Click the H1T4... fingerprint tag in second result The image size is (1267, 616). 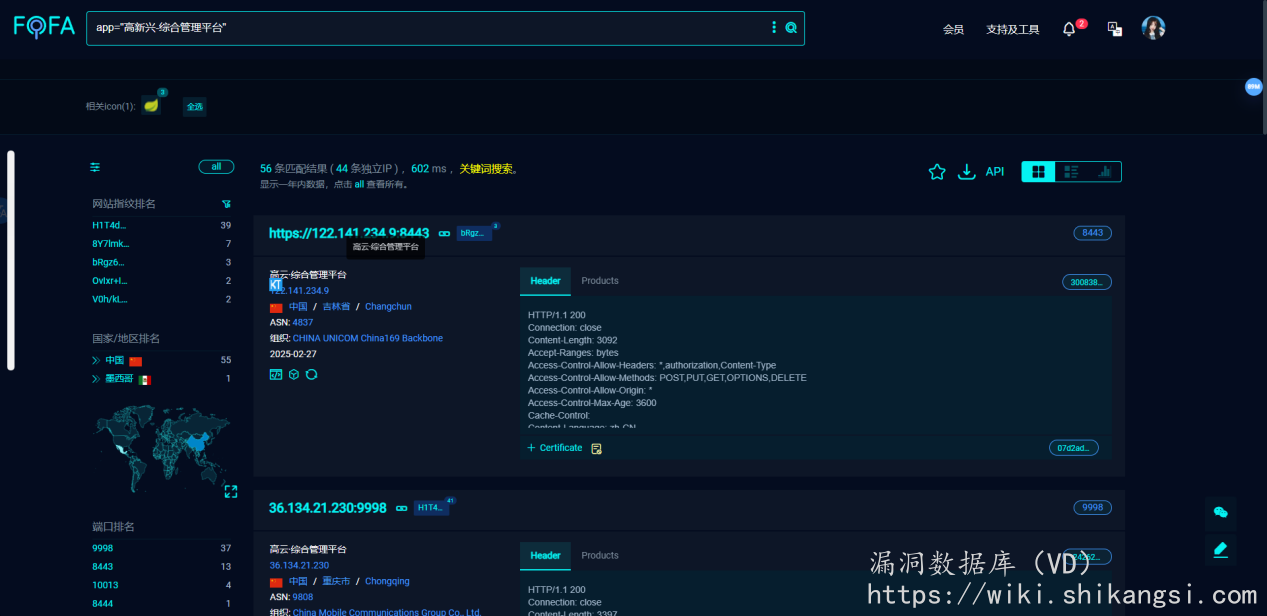click(430, 508)
